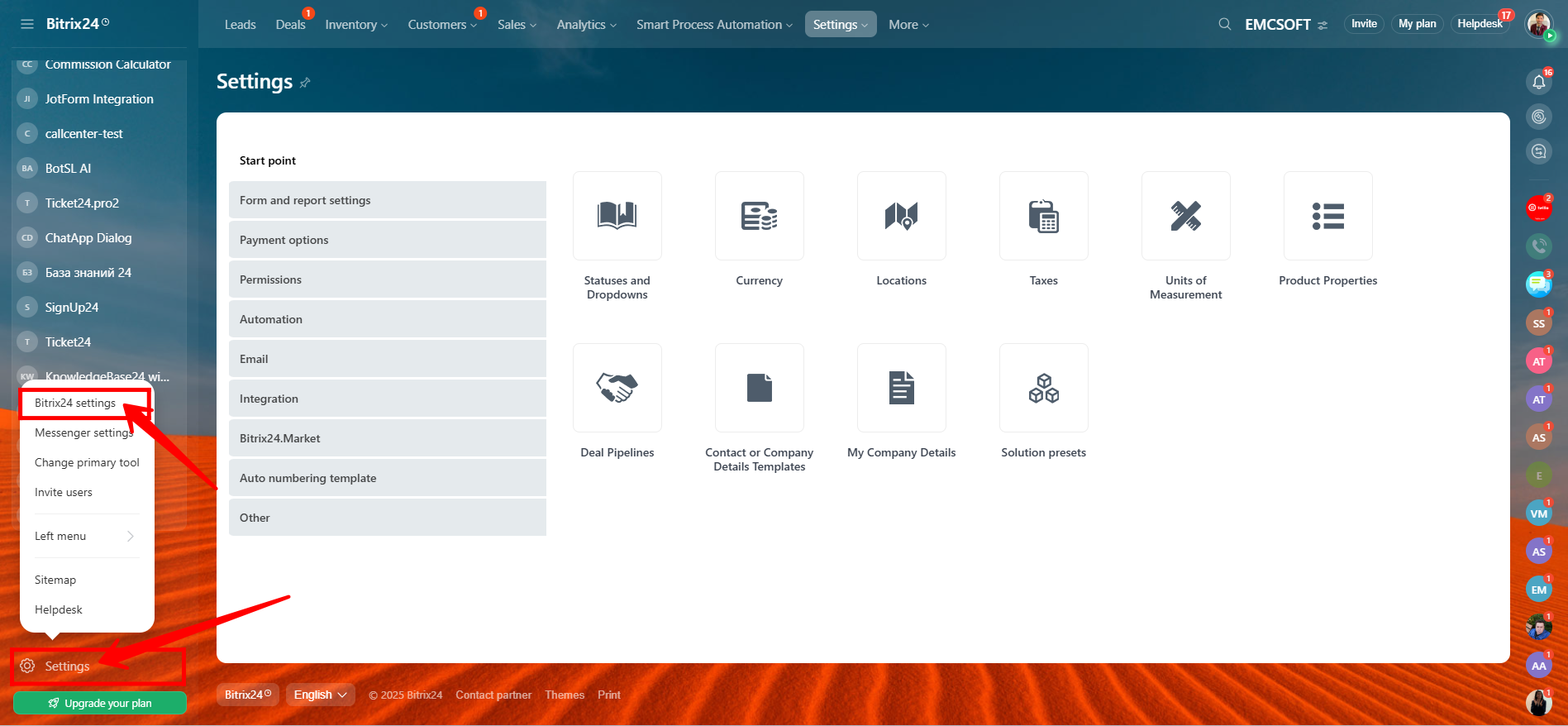Expand the More dropdown in top navigation
The image size is (1568, 726).
[908, 25]
